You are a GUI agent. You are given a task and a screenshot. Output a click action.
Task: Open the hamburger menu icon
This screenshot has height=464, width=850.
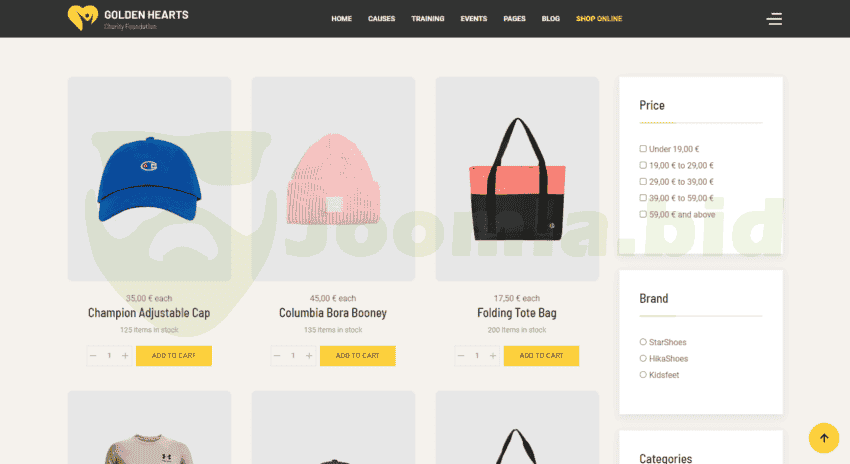[774, 19]
